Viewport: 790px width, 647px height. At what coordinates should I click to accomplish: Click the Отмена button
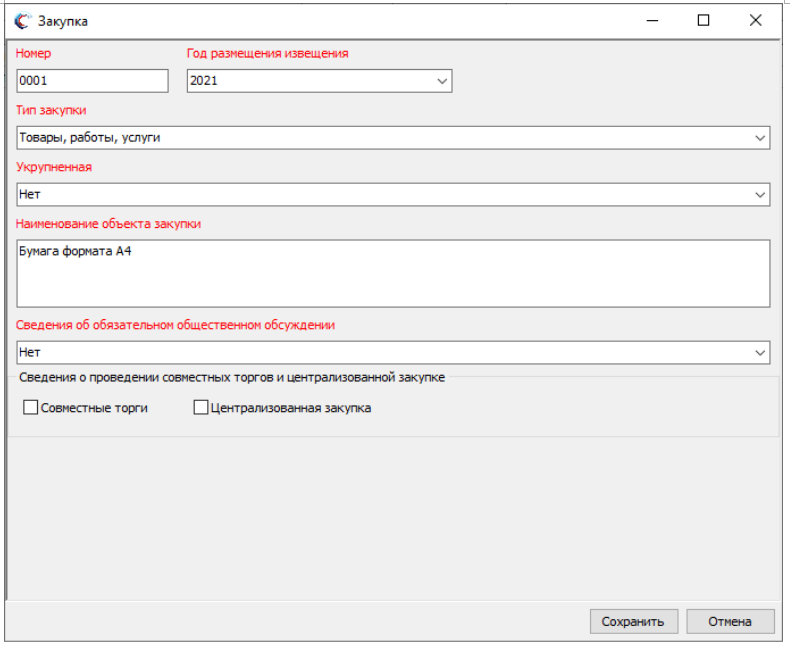click(x=730, y=621)
